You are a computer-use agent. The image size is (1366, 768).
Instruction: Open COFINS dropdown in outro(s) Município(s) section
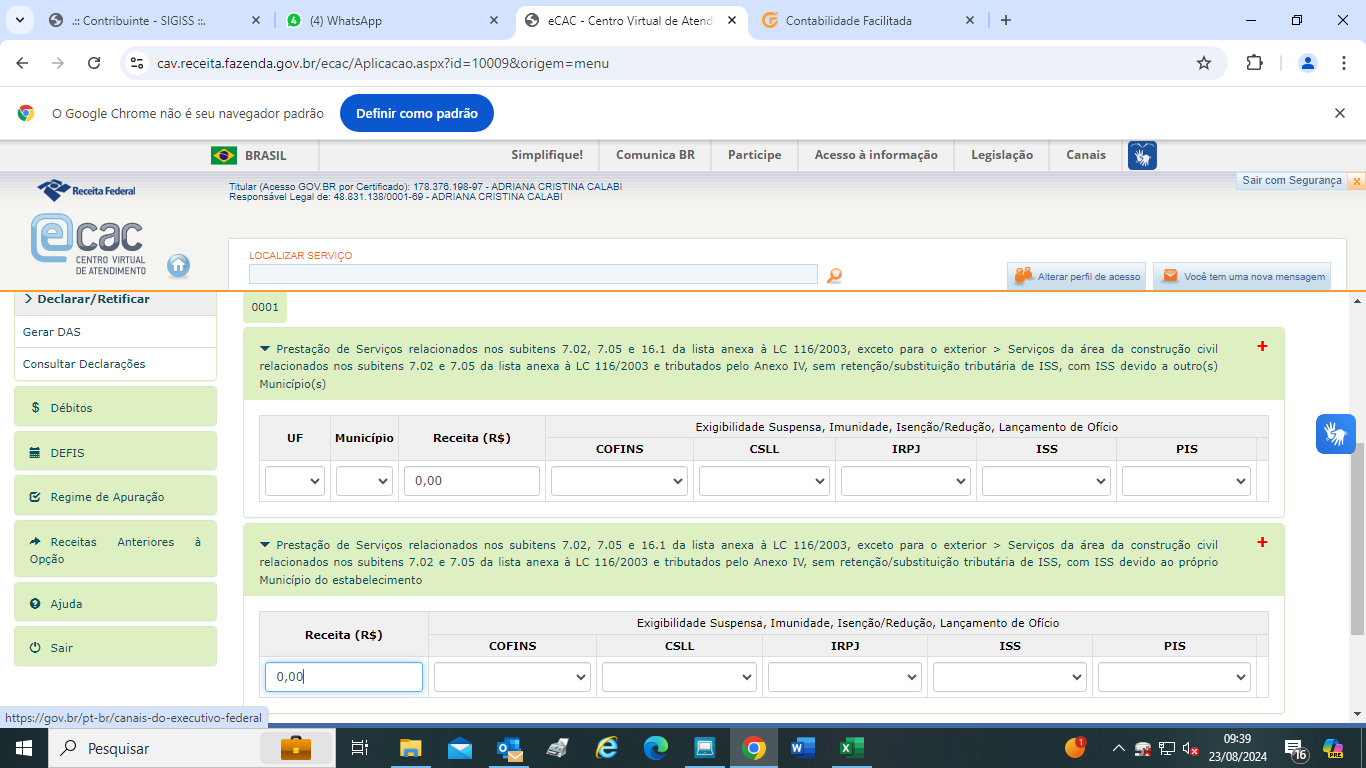click(619, 481)
